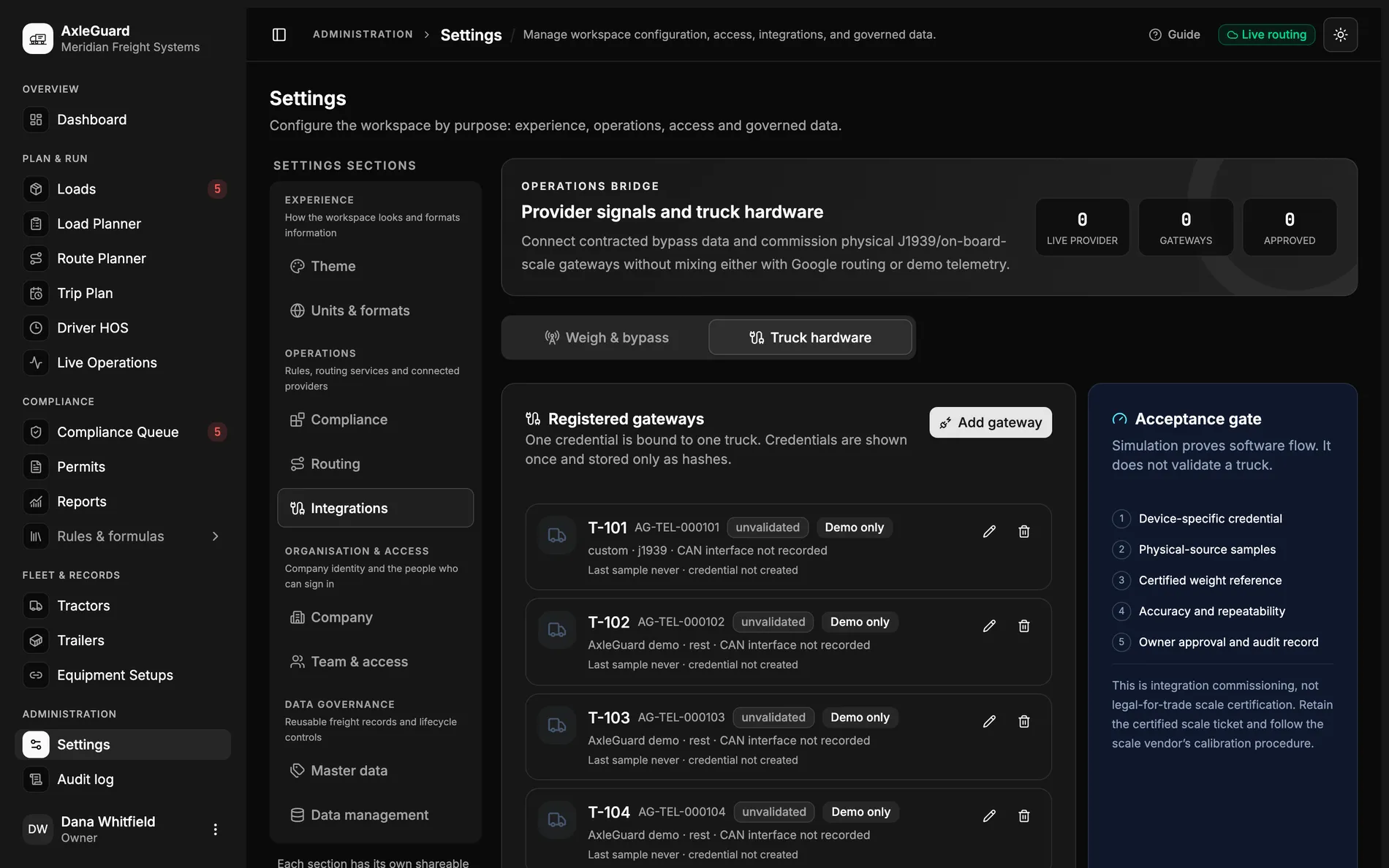The image size is (1389, 868).
Task: Click the Compliance Queue badge showing 5
Action: point(217,432)
